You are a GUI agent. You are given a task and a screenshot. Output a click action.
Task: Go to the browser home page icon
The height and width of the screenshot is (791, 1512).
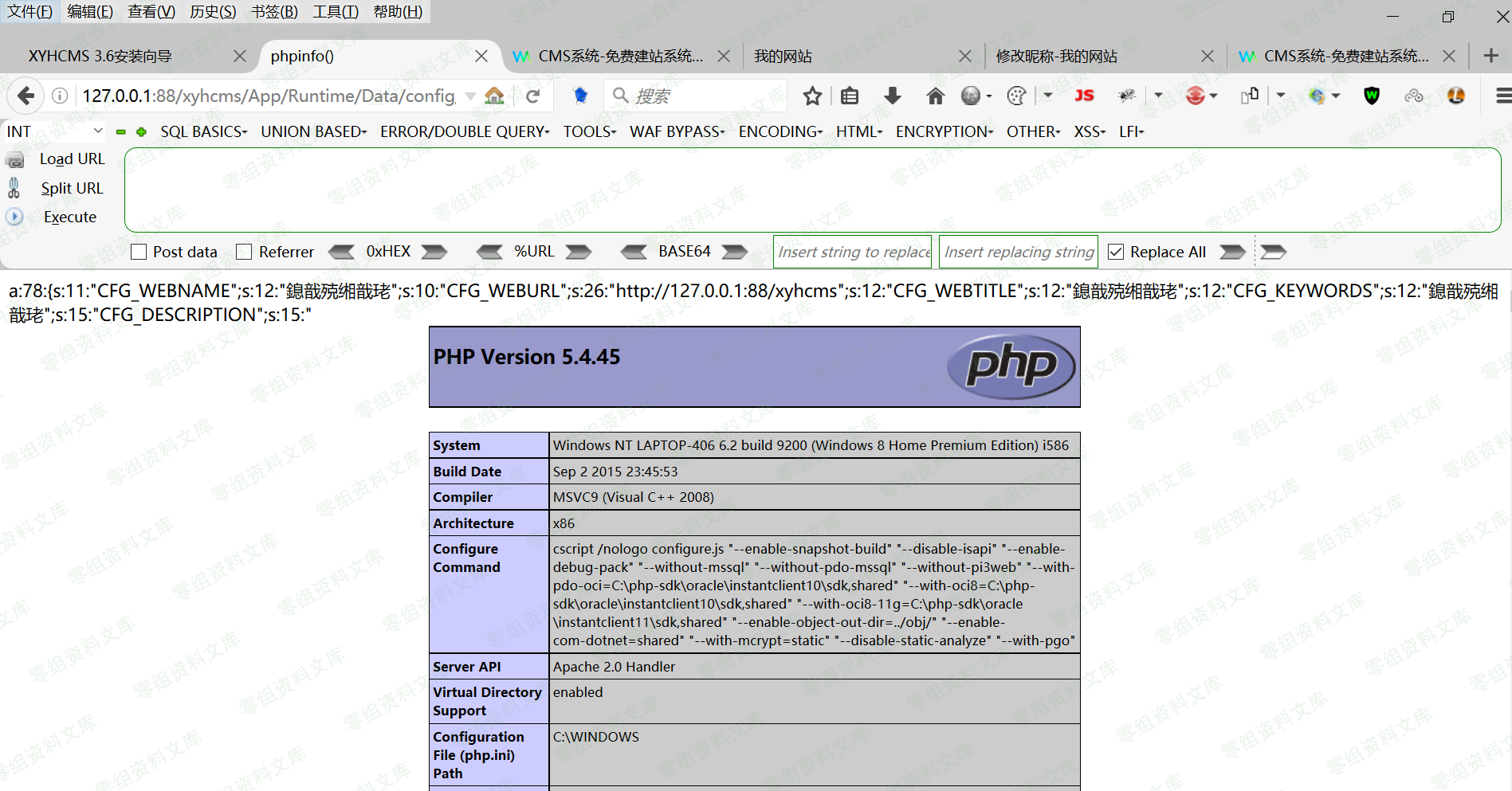coord(935,96)
